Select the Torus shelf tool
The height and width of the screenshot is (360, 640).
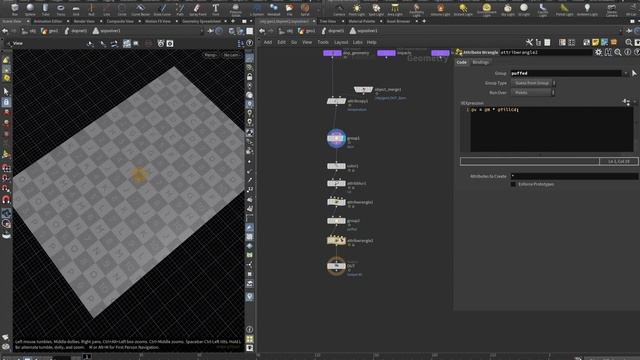tap(61, 9)
